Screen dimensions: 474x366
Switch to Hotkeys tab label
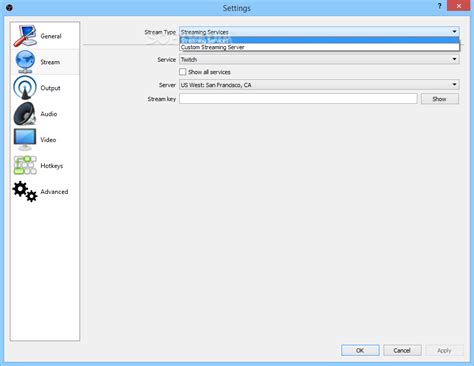(x=52, y=166)
